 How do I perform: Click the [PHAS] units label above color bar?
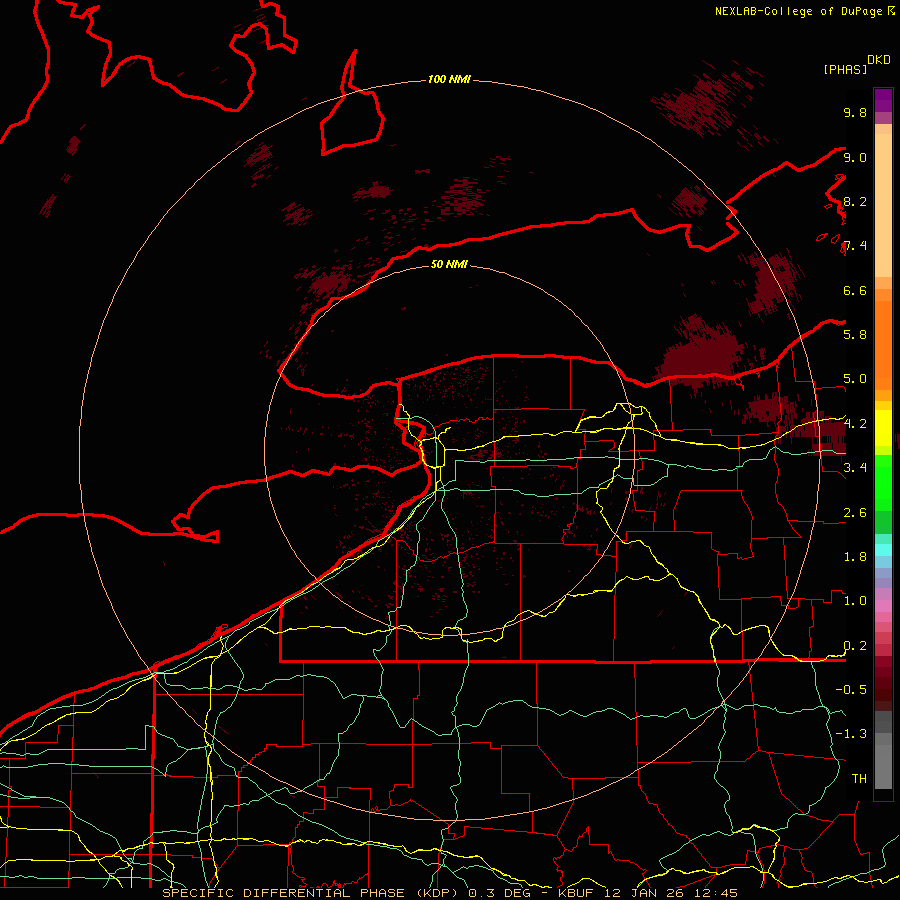[845, 69]
